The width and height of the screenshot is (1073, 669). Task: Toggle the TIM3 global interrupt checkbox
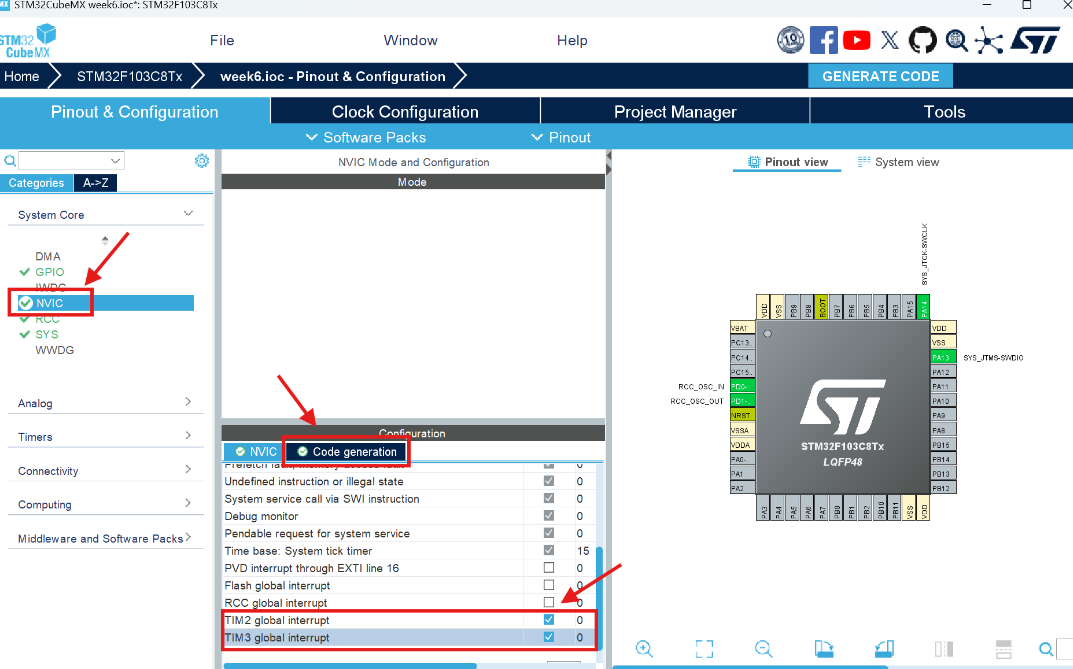coord(549,637)
